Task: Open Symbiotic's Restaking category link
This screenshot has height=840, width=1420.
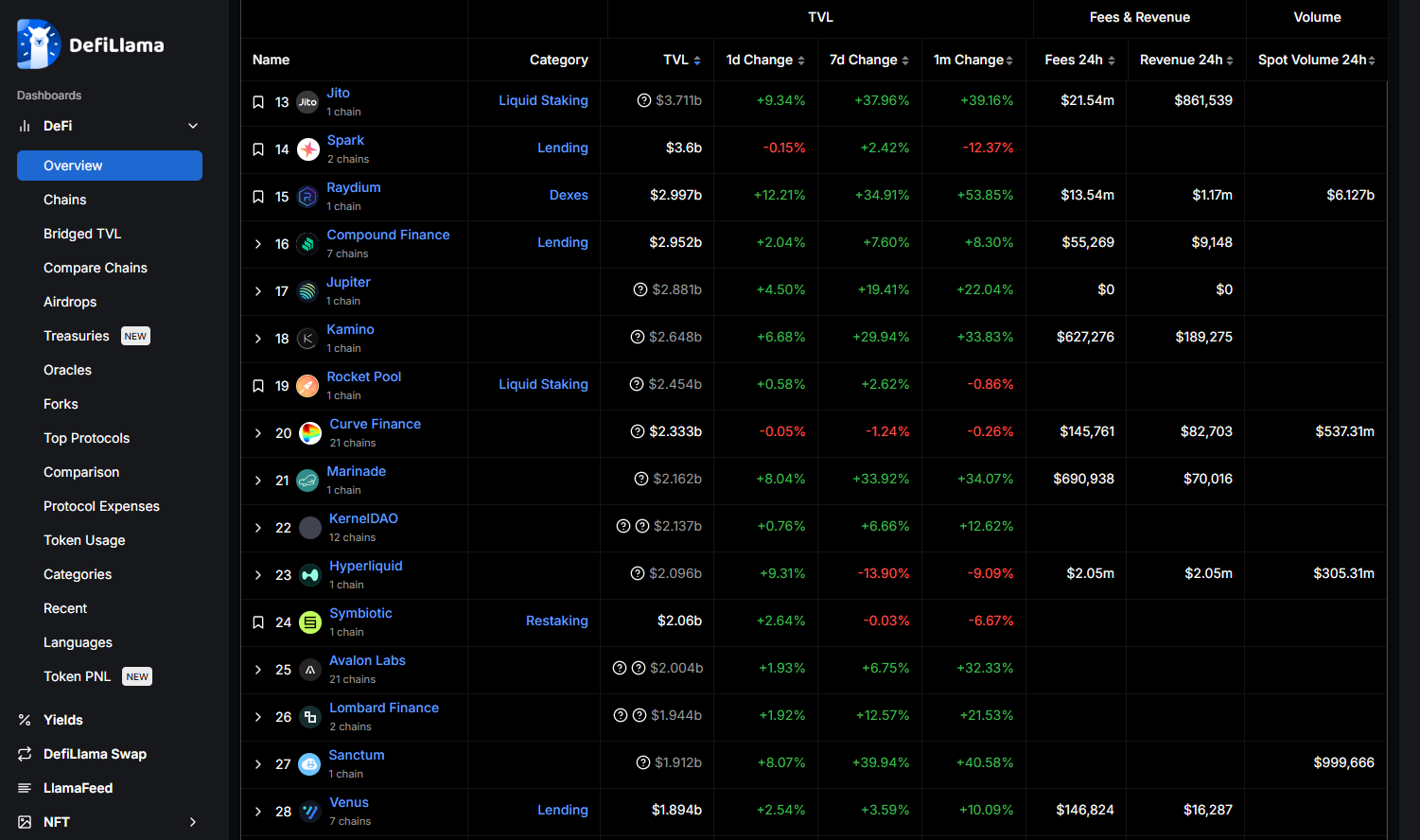Action: pos(557,621)
